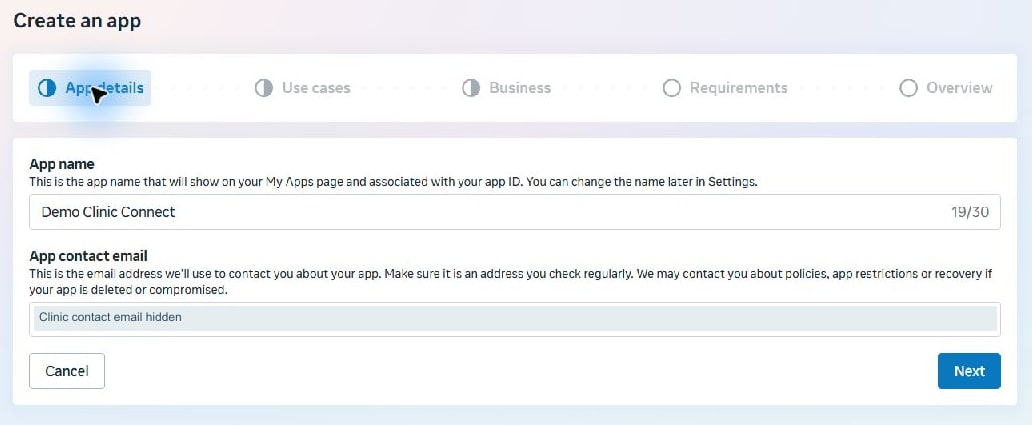Jump to the Overview step
The width and height of the screenshot is (1032, 425).
[946, 88]
